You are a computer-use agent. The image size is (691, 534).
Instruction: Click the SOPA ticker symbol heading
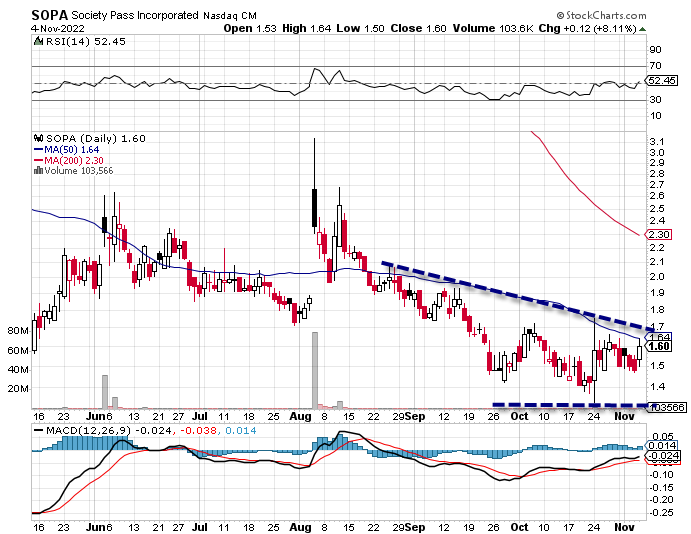pyautogui.click(x=49, y=15)
